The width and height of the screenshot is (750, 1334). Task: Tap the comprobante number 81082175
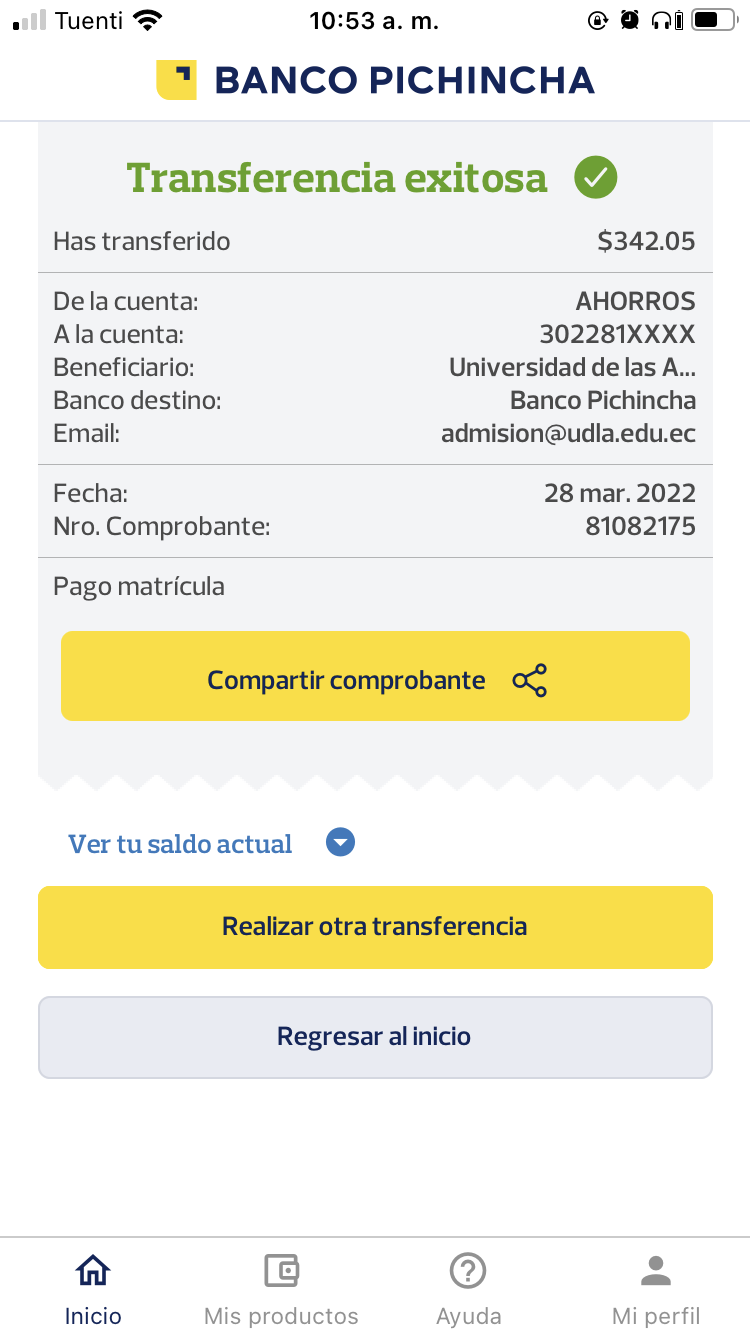coord(640,526)
